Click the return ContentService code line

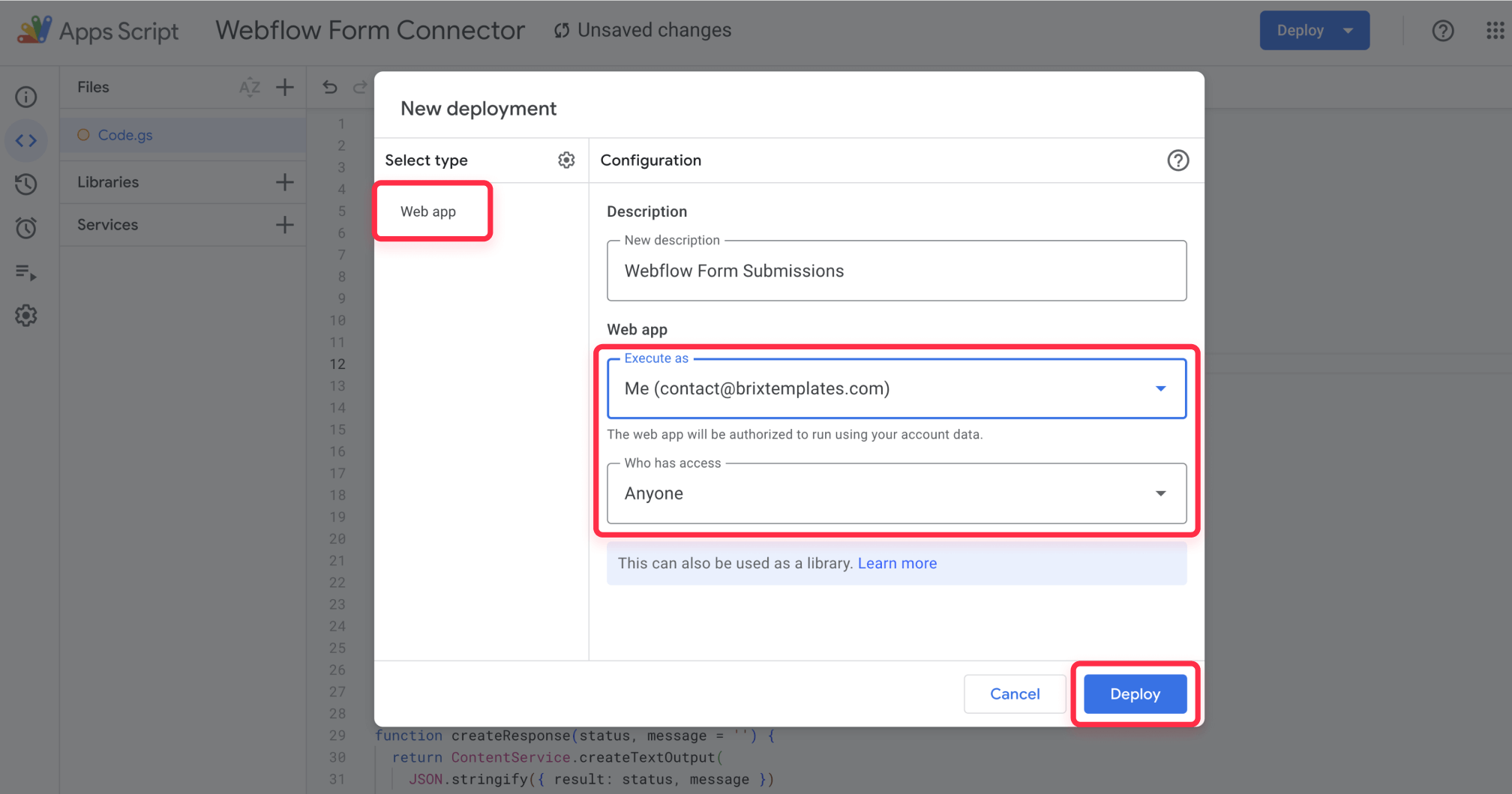[x=557, y=757]
